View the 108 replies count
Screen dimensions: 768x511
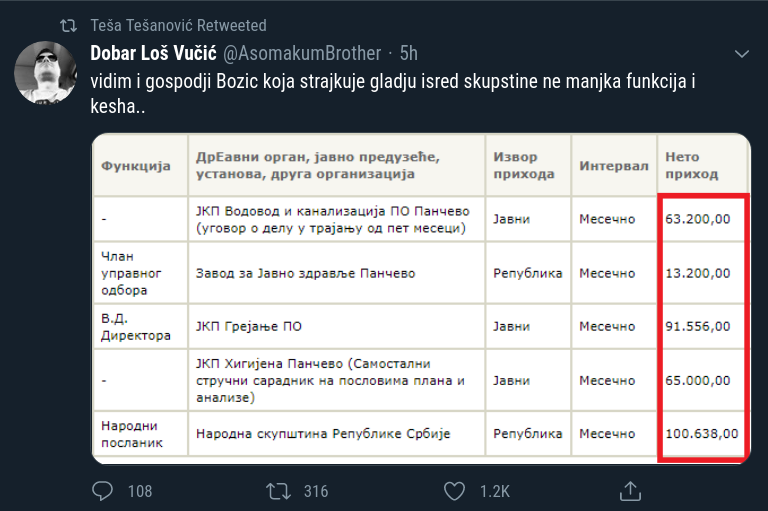click(140, 491)
